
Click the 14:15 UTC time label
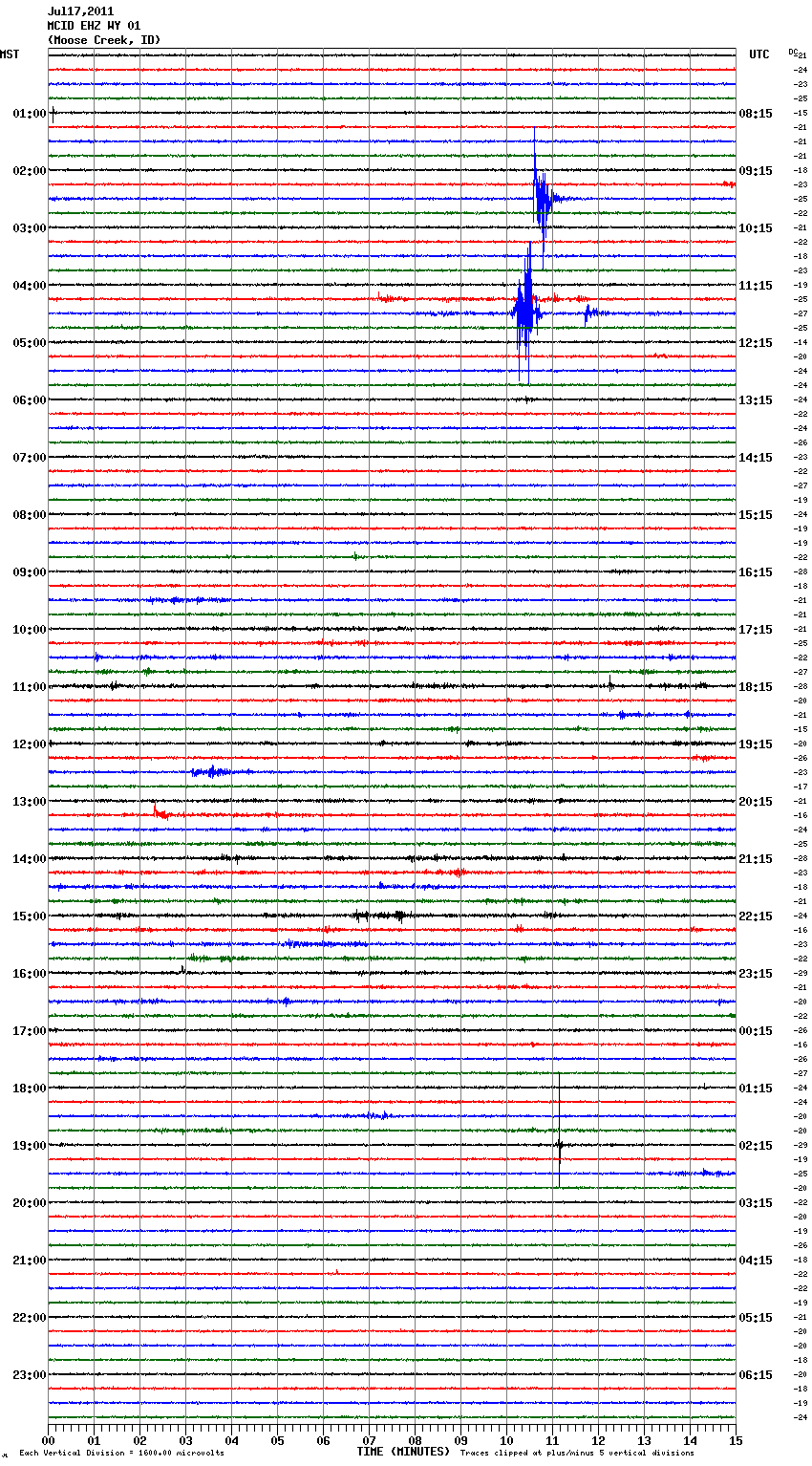[x=756, y=458]
